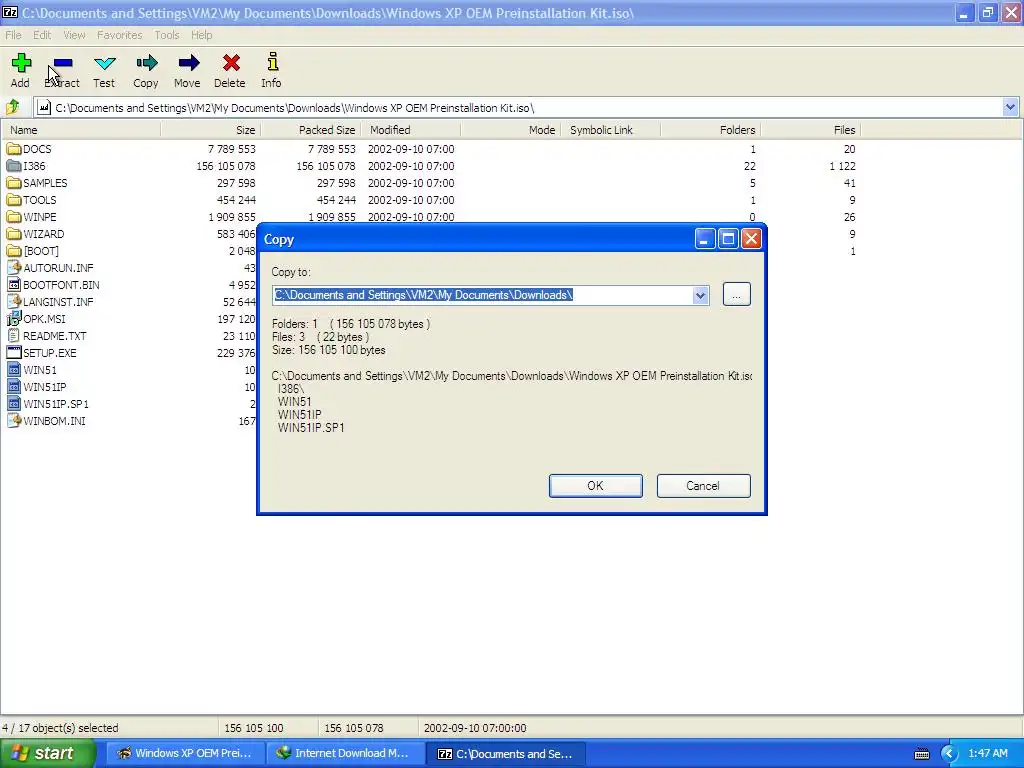Open the Info toolbar icon
The width and height of the screenshot is (1024, 768).
(x=272, y=62)
